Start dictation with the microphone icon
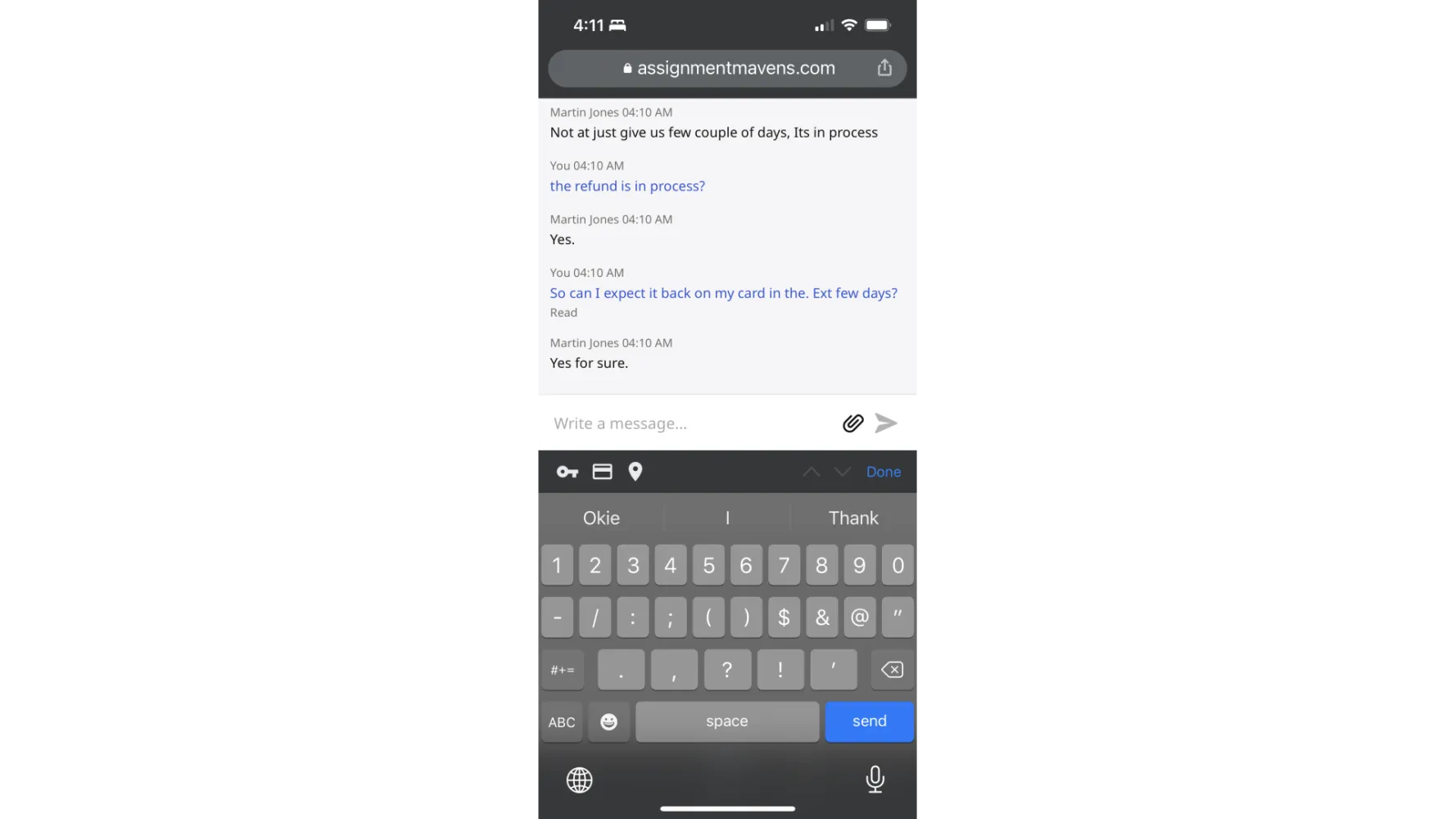Screen dimensions: 1456x819 click(x=875, y=780)
